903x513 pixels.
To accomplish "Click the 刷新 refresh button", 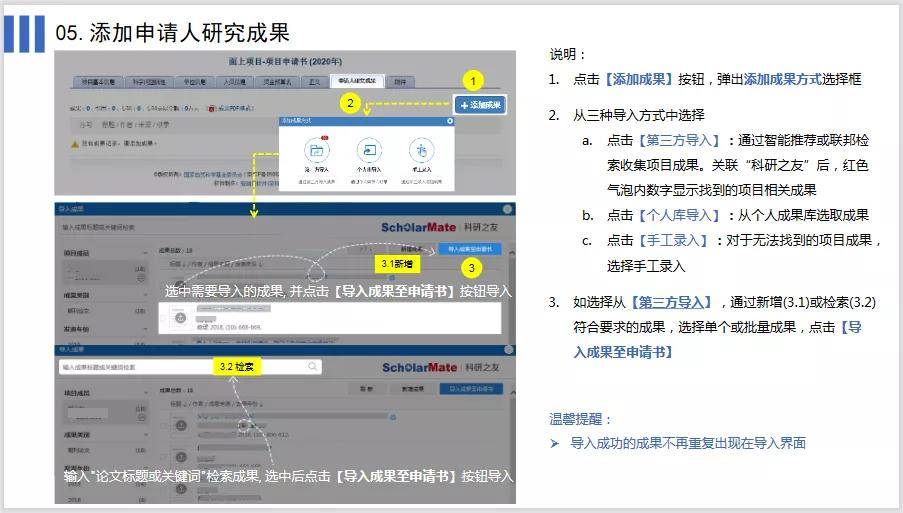I will (367, 389).
